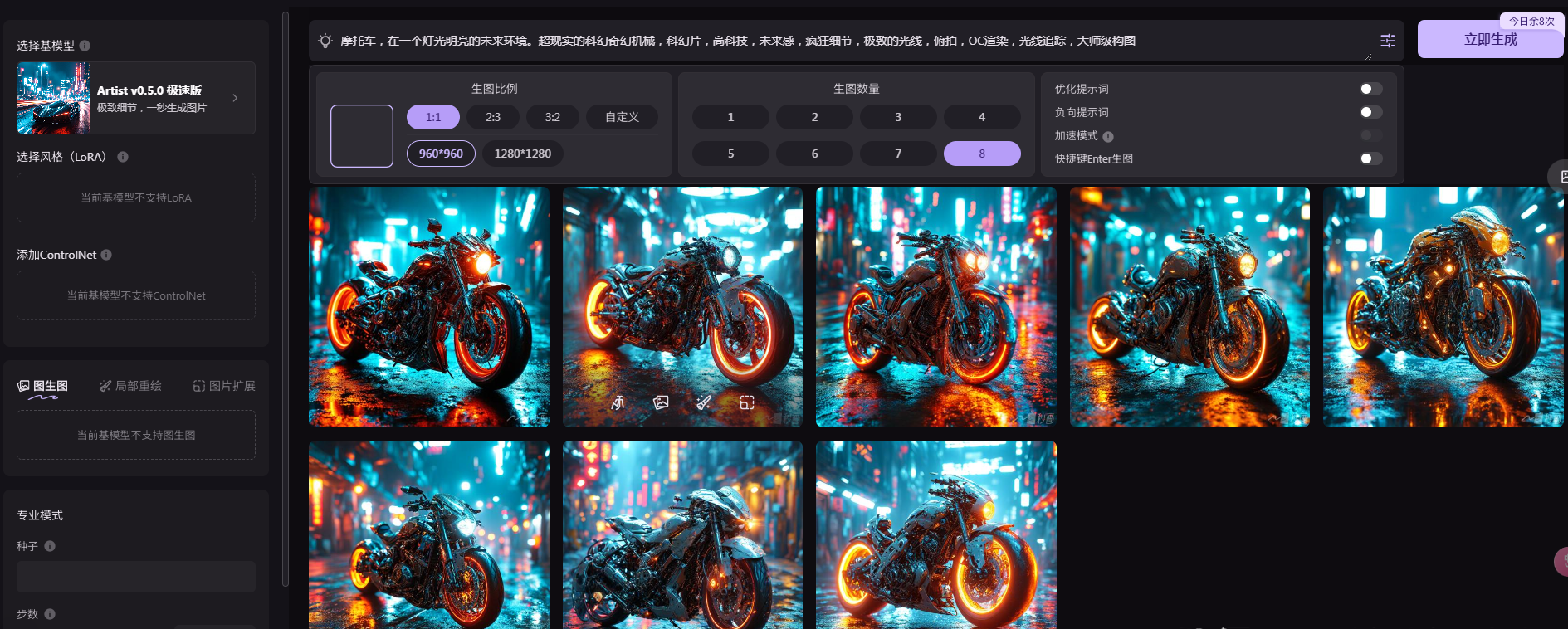Click the left panel vertical scrollbar

[286, 299]
